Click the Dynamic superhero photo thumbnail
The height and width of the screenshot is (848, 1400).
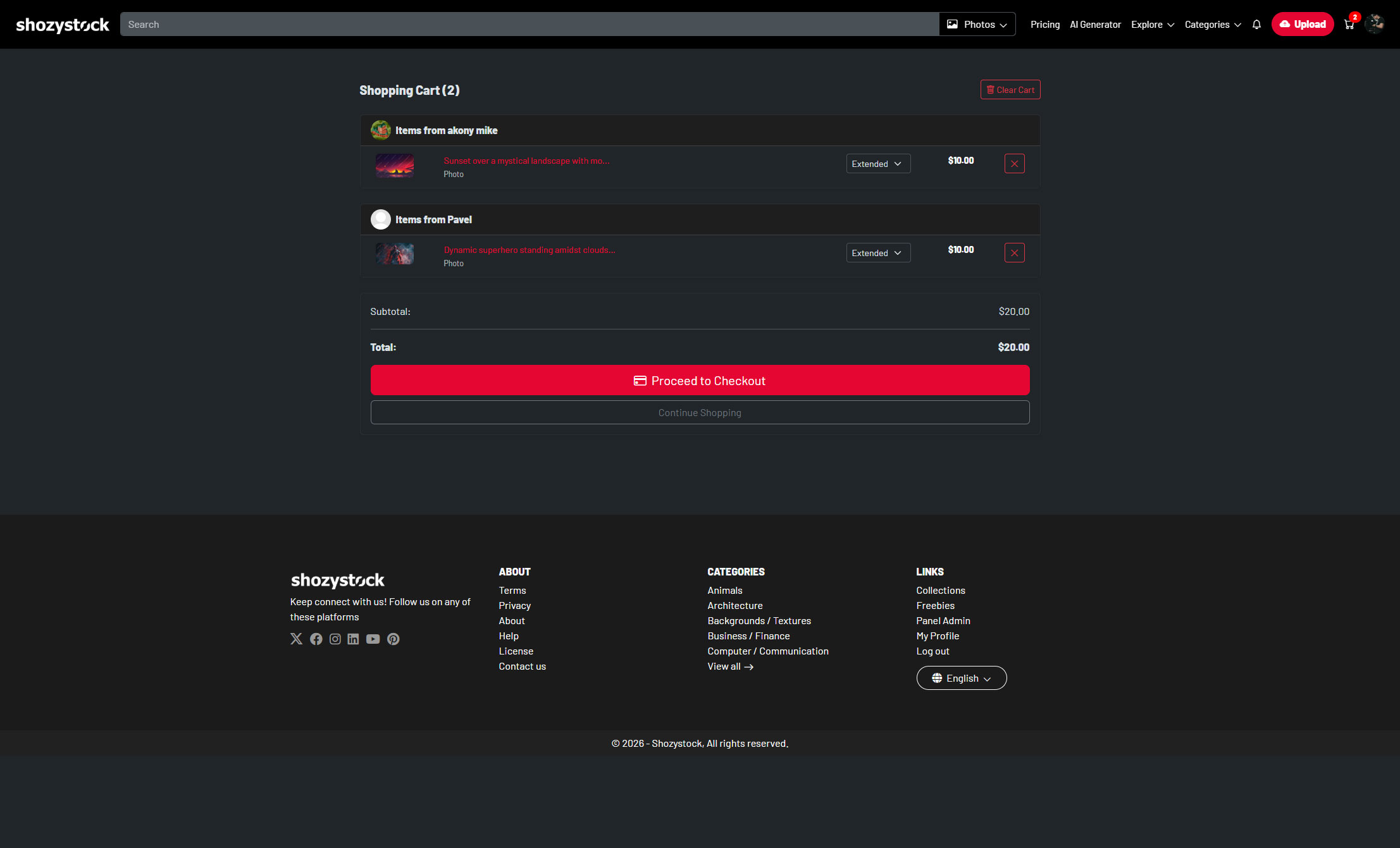[395, 254]
